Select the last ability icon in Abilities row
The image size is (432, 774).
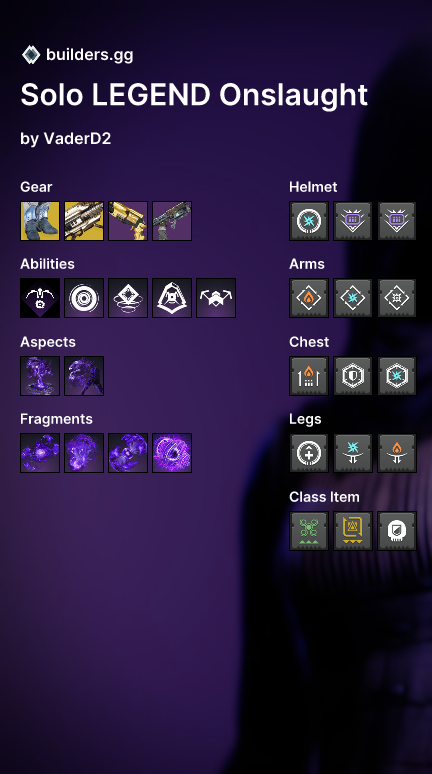pyautogui.click(x=216, y=298)
